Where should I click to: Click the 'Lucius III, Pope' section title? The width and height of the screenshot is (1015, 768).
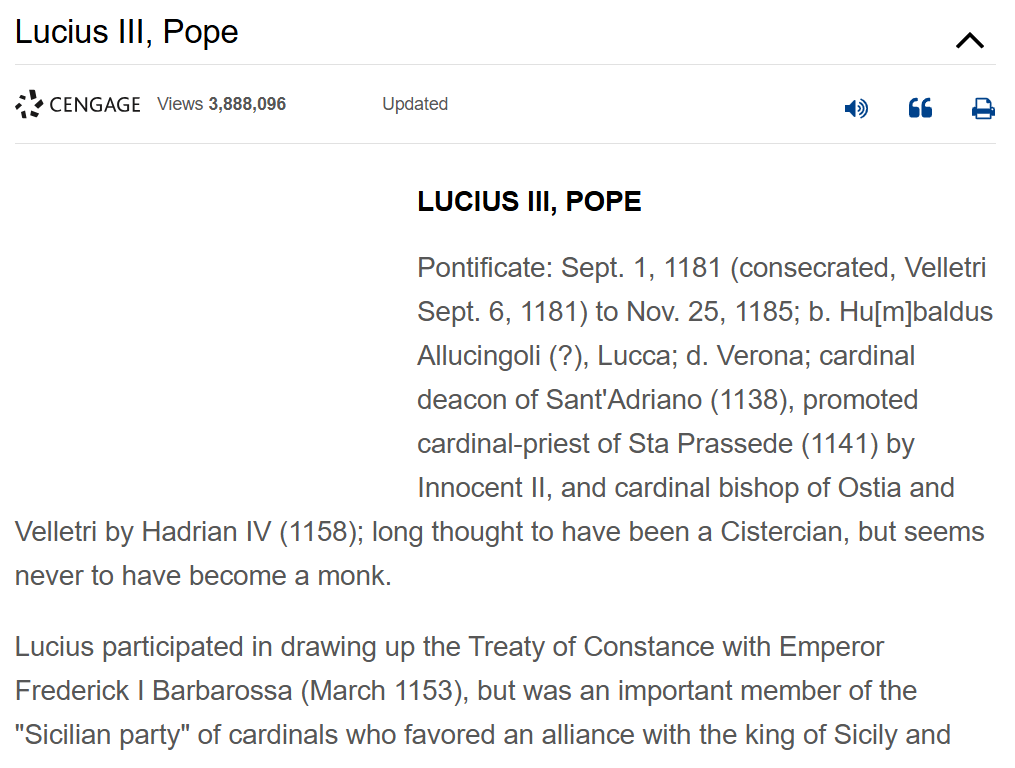click(127, 32)
